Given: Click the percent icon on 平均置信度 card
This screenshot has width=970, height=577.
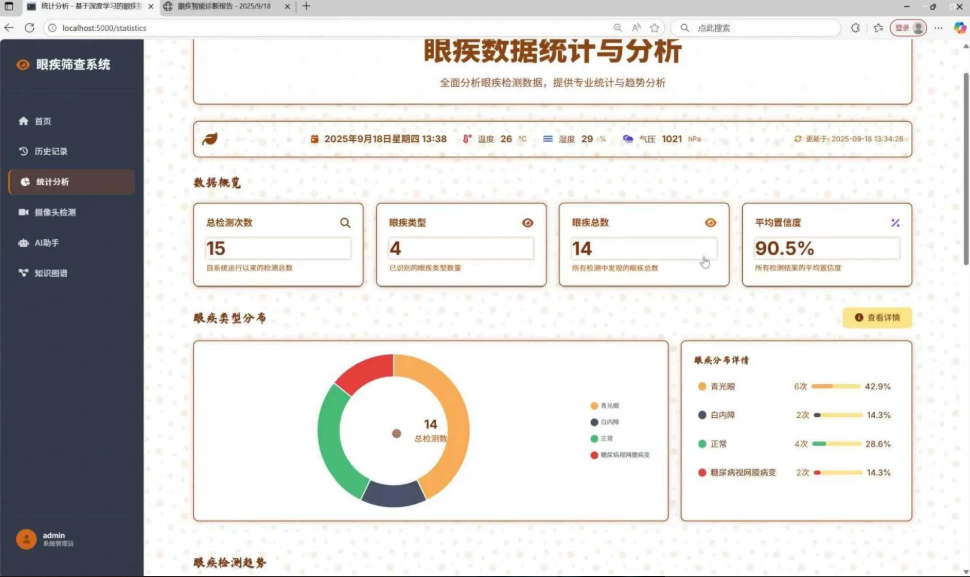Looking at the screenshot, I should [x=895, y=223].
